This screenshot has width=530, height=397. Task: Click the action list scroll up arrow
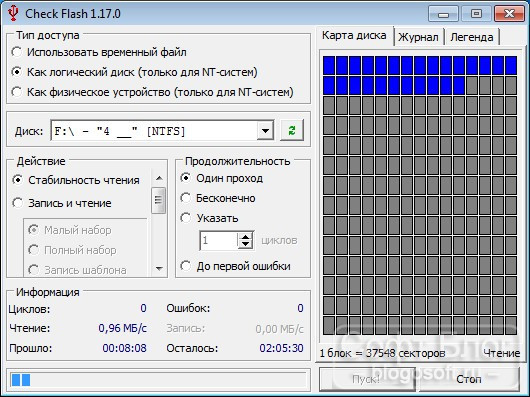(x=159, y=178)
